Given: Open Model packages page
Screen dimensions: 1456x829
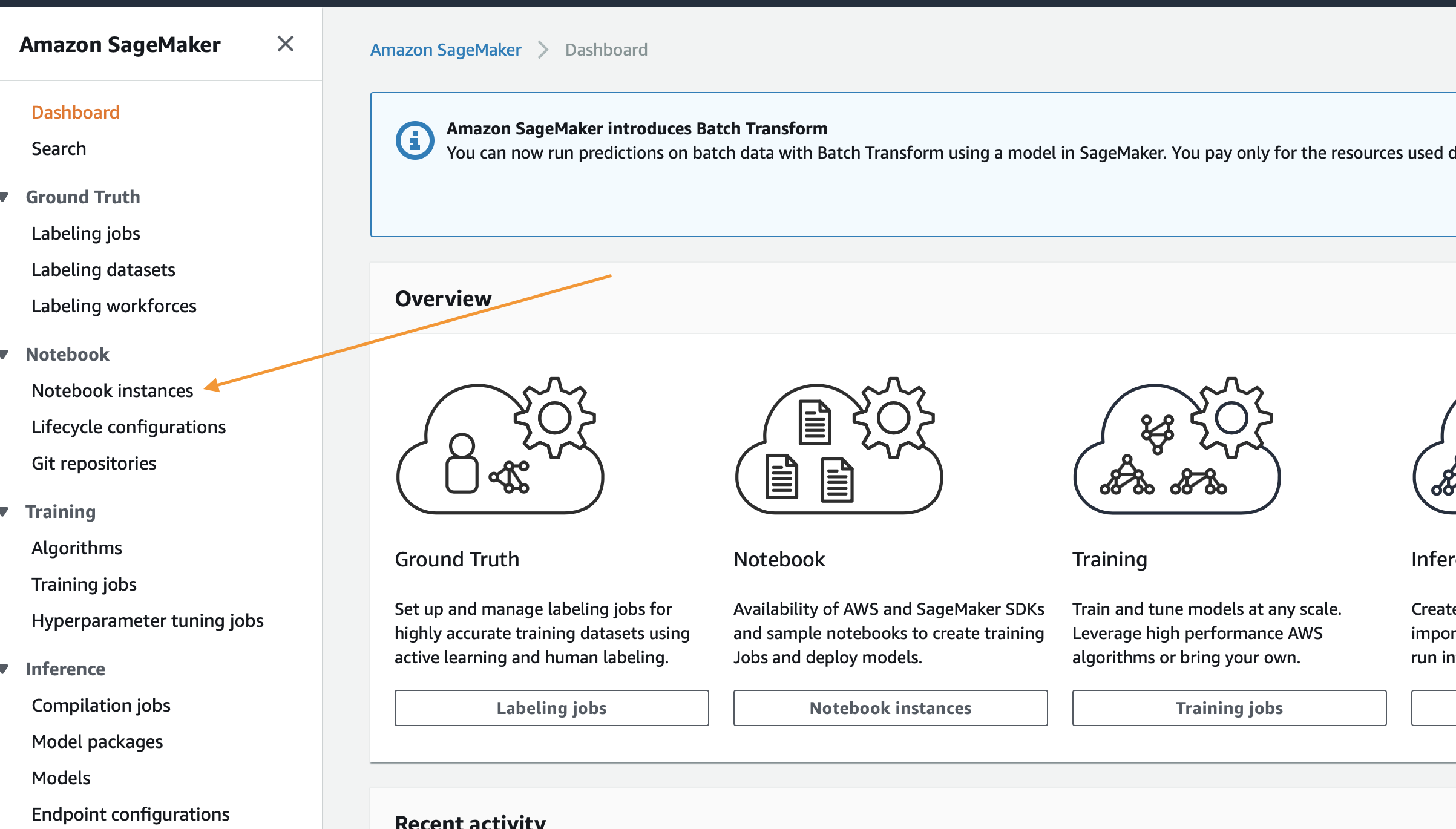Looking at the screenshot, I should pos(97,742).
